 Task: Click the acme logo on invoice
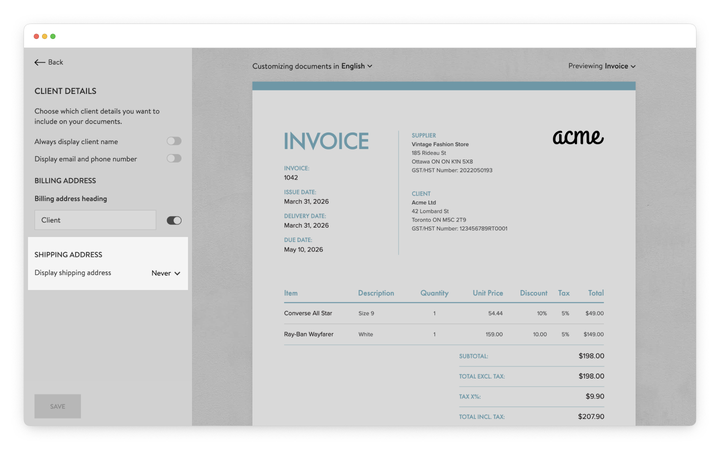(577, 137)
